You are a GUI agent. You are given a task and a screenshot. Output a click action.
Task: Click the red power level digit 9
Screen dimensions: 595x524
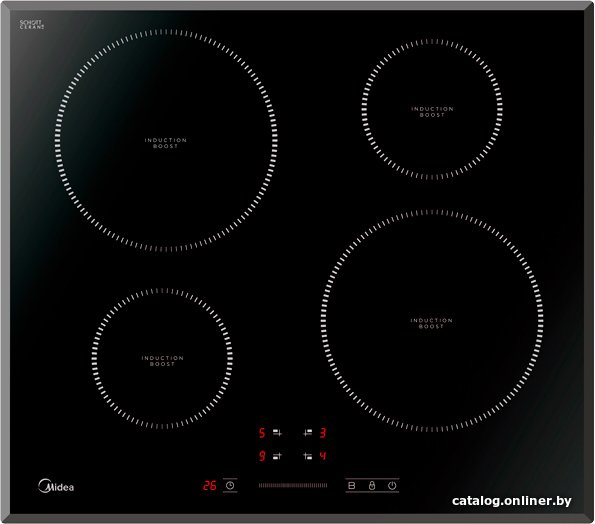[x=262, y=456]
